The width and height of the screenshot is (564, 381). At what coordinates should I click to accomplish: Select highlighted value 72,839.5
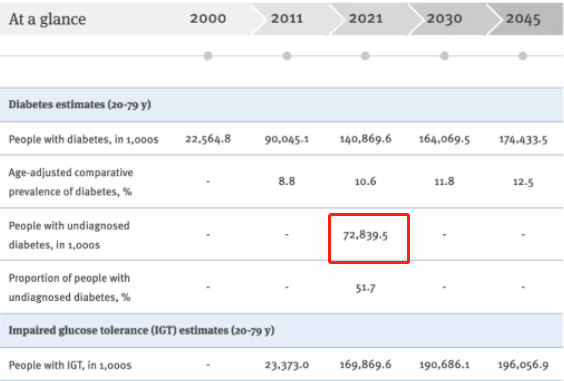point(365,235)
